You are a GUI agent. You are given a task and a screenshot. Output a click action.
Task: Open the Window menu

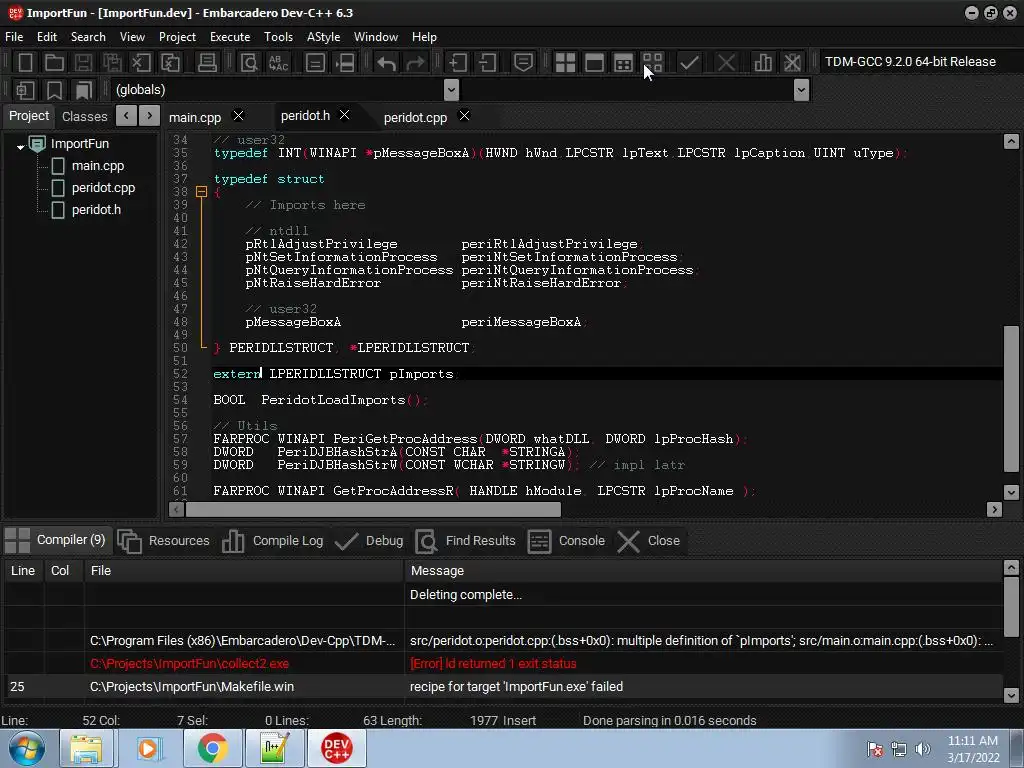coord(376,37)
